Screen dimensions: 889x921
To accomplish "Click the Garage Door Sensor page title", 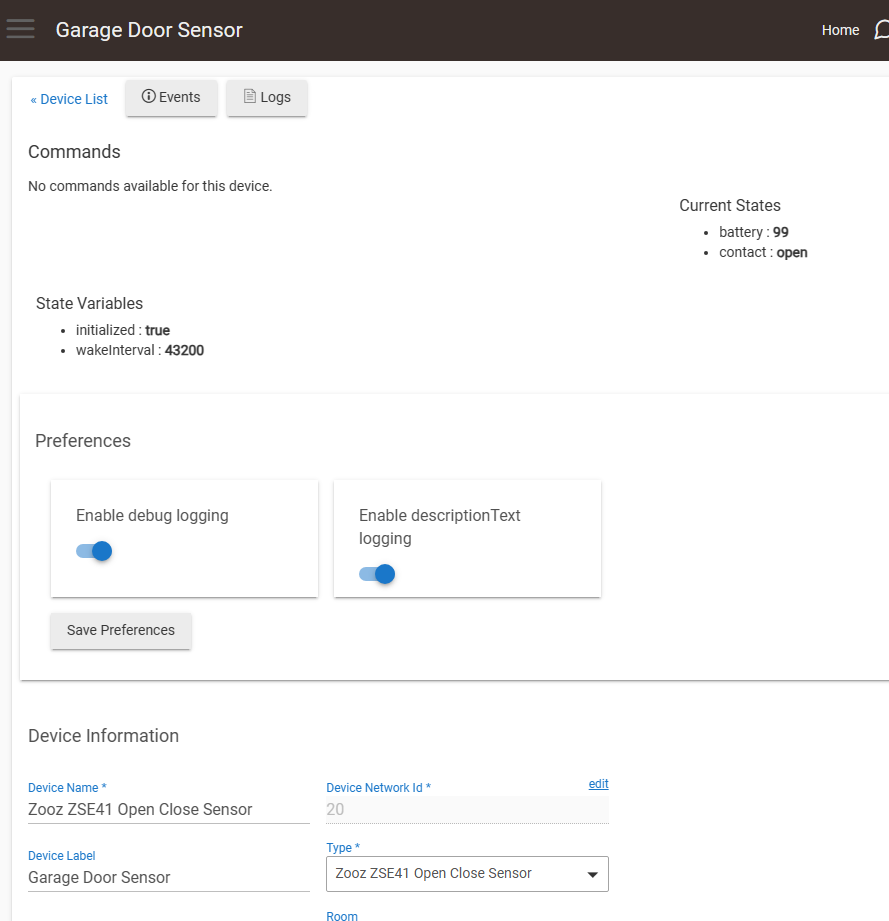I will tap(149, 30).
